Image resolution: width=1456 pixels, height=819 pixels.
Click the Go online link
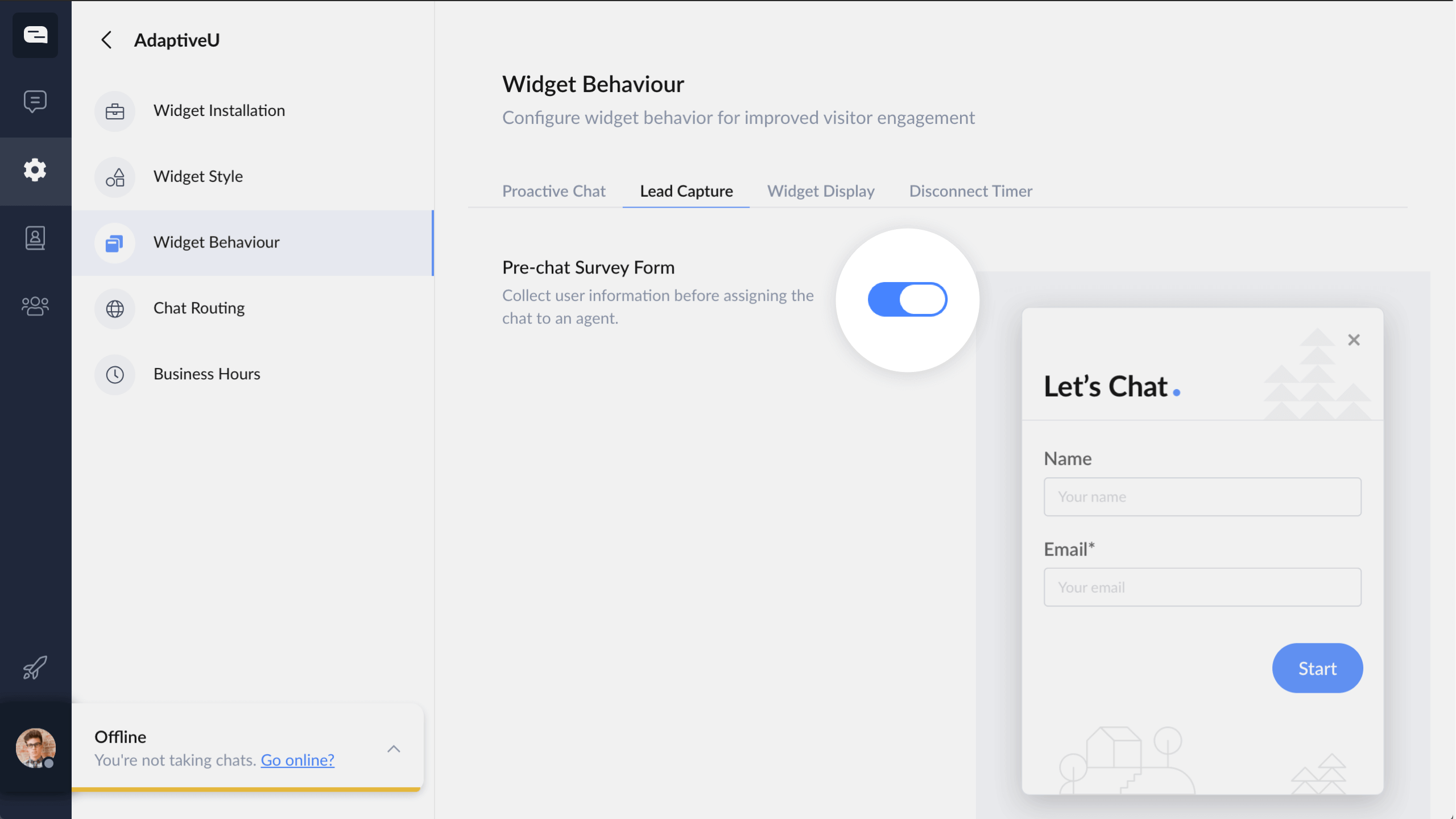coord(297,760)
